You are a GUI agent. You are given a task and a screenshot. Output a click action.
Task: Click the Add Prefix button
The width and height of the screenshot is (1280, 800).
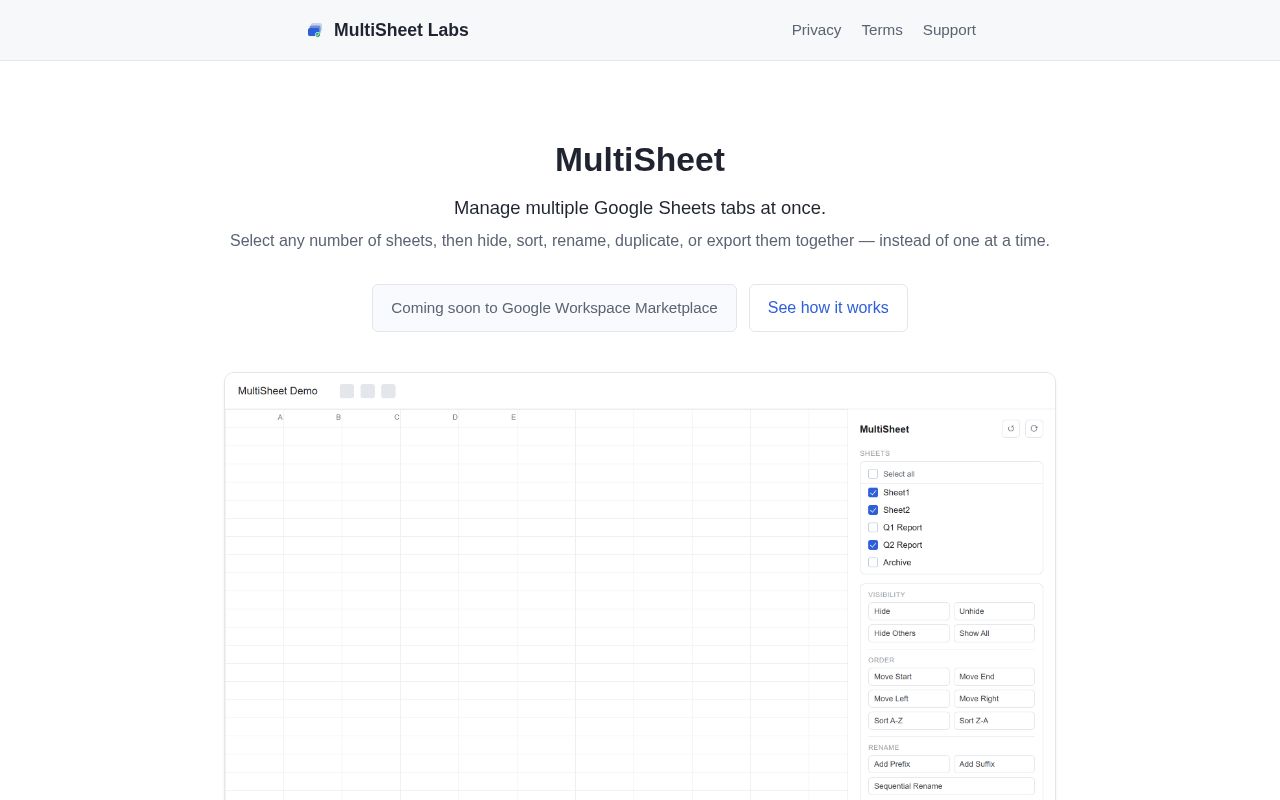pyautogui.click(x=909, y=764)
